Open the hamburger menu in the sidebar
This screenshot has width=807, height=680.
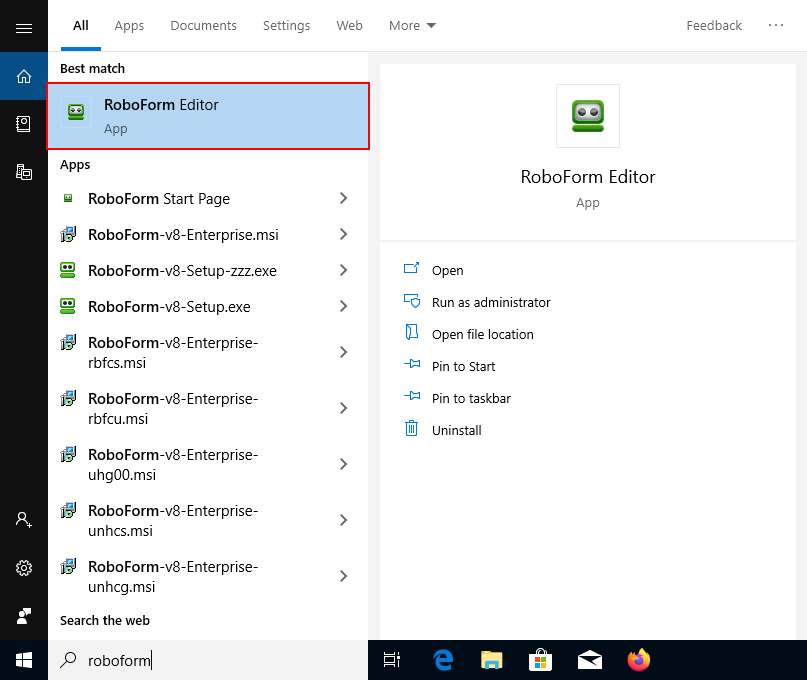pyautogui.click(x=24, y=26)
